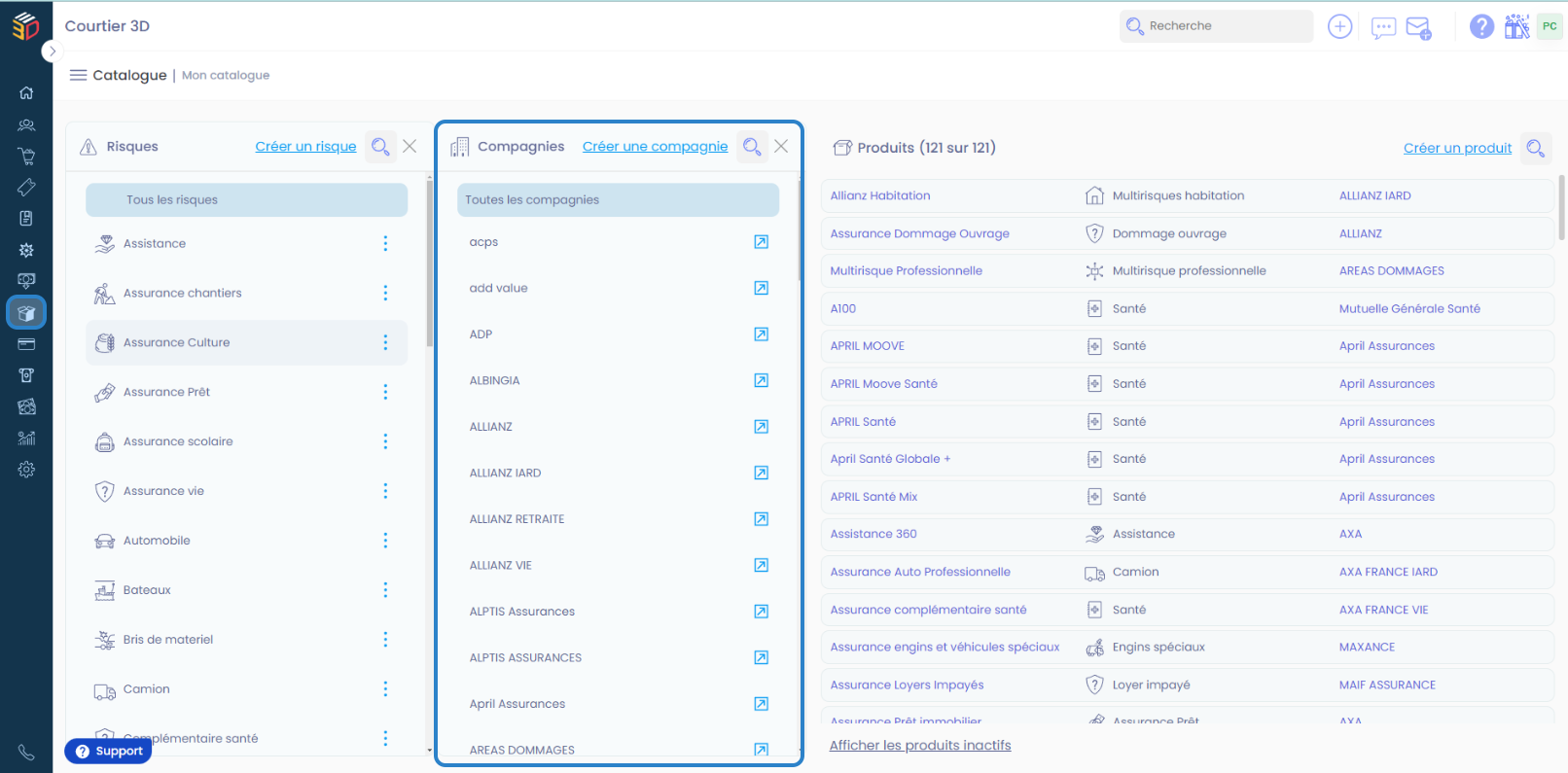Open the APRIL MOOVE product
The height and width of the screenshot is (773, 1568).
pyautogui.click(x=867, y=346)
